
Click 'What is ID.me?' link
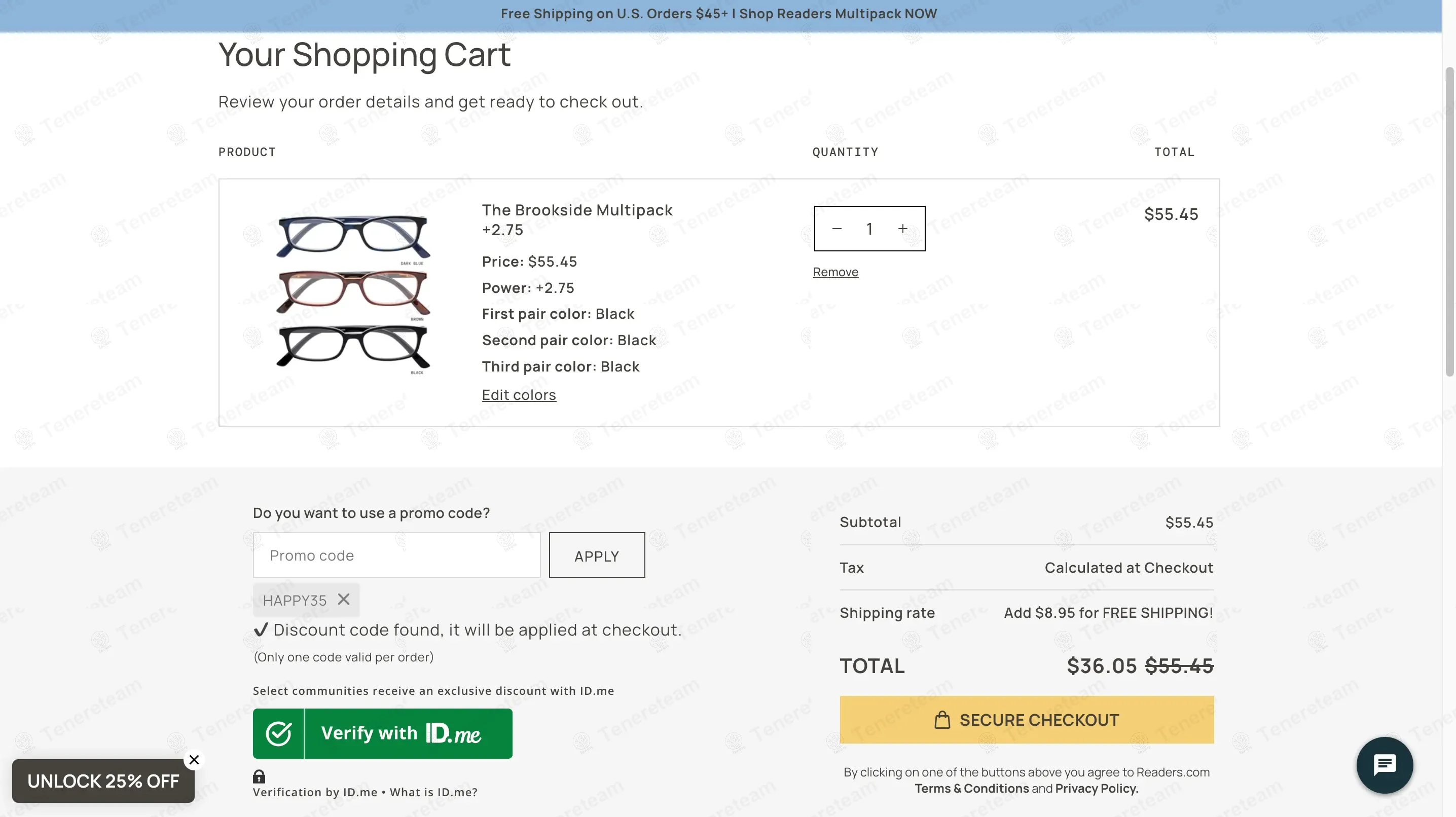point(433,792)
